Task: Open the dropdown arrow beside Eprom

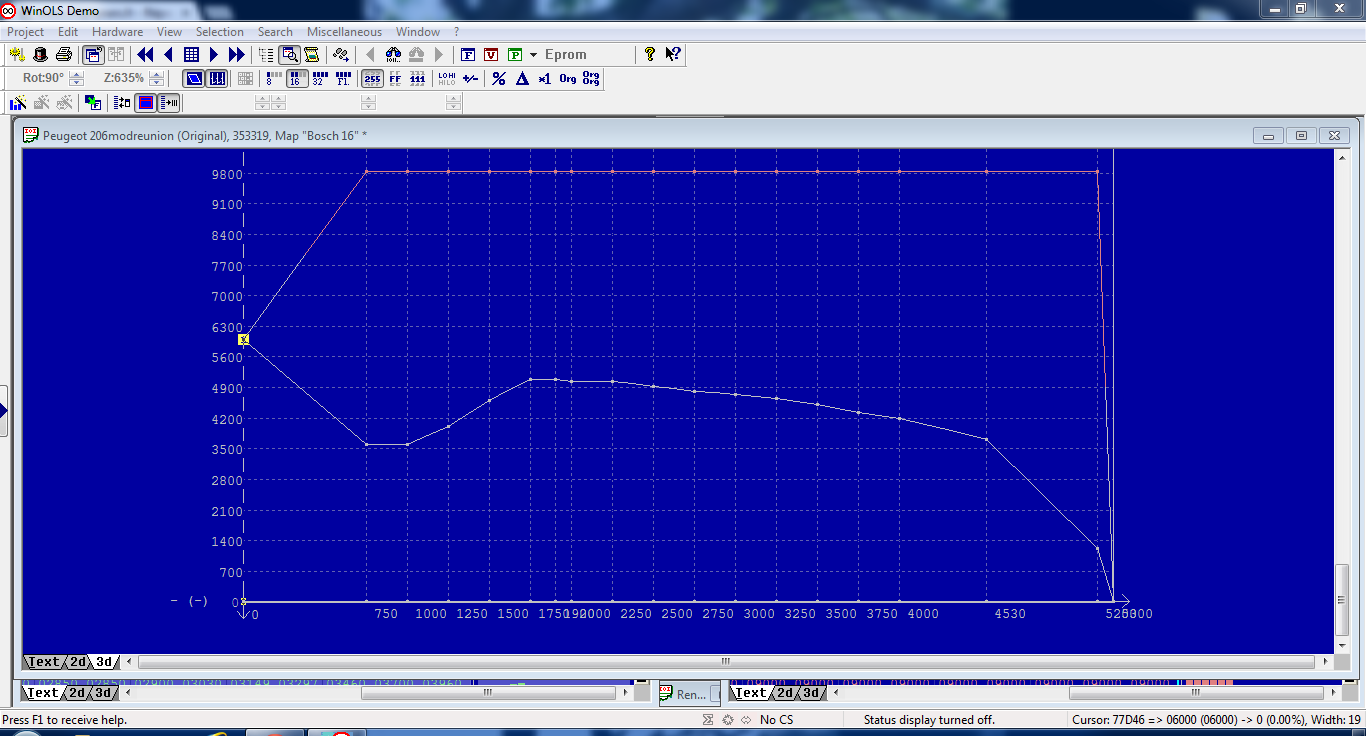Action: [x=533, y=55]
